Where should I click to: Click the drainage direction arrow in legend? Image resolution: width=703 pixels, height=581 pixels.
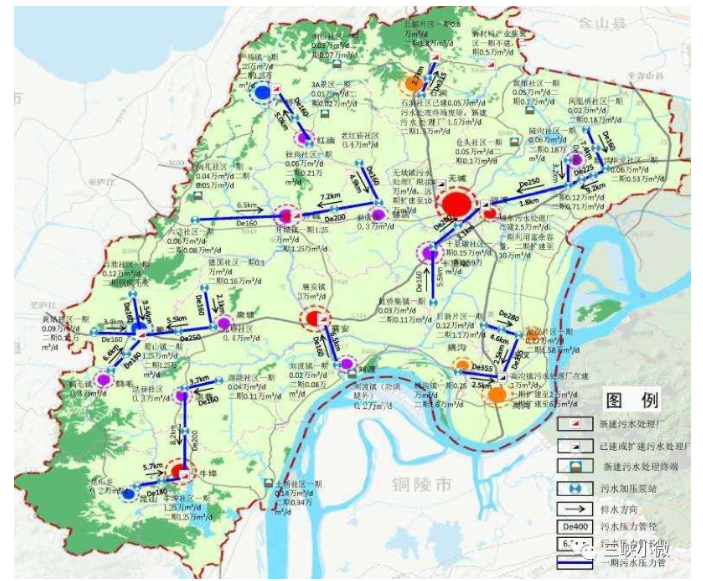pos(573,507)
